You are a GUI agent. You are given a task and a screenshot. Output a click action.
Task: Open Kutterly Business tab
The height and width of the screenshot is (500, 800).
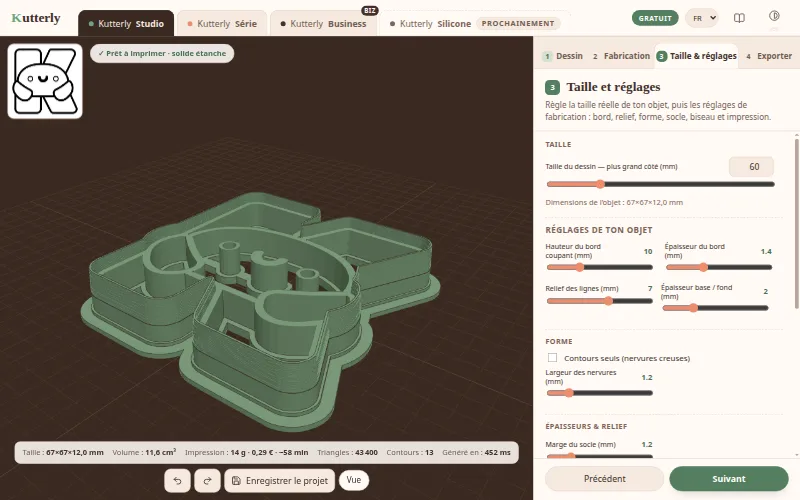pos(323,23)
